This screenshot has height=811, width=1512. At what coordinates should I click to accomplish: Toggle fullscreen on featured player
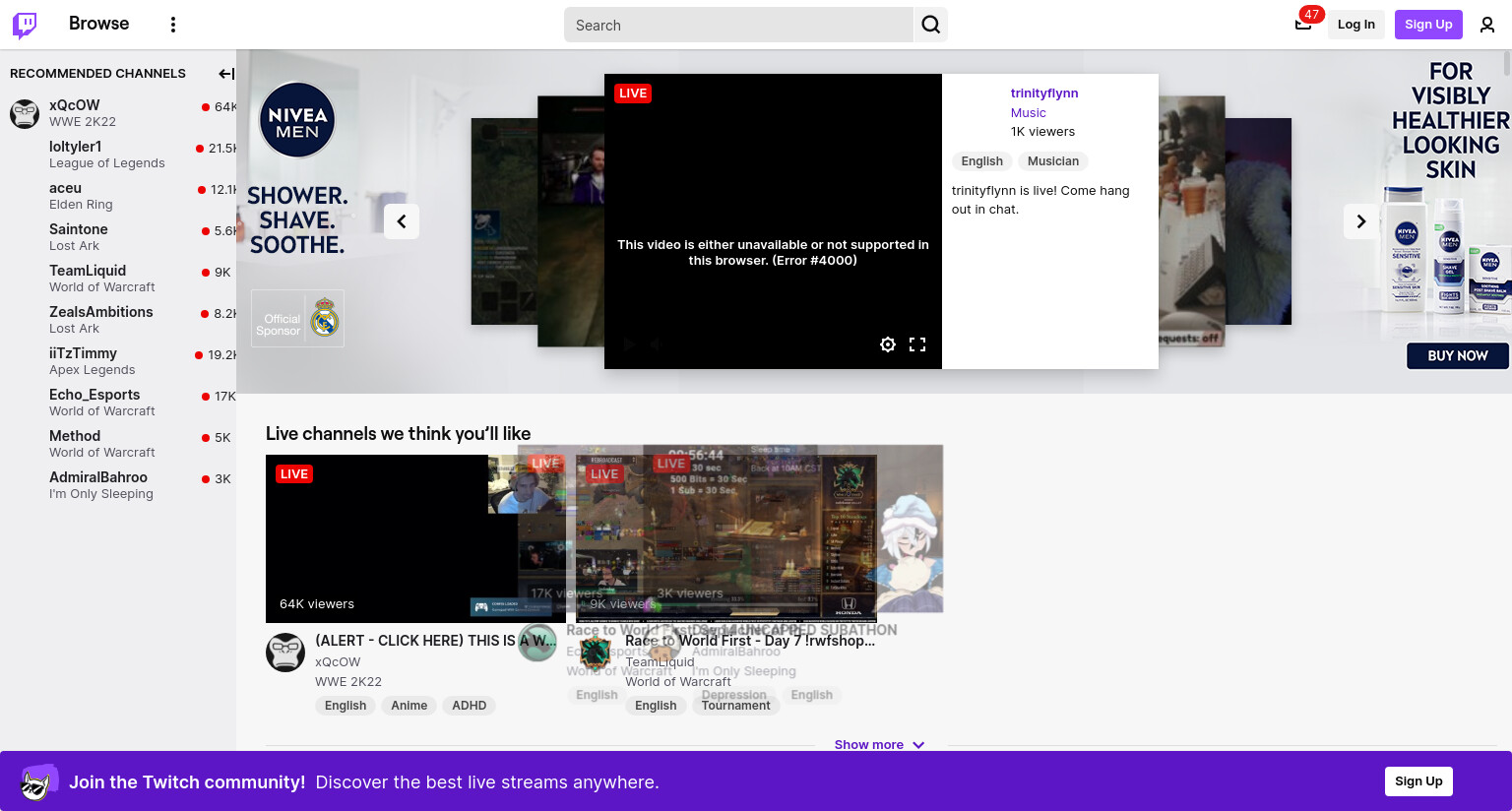click(917, 344)
